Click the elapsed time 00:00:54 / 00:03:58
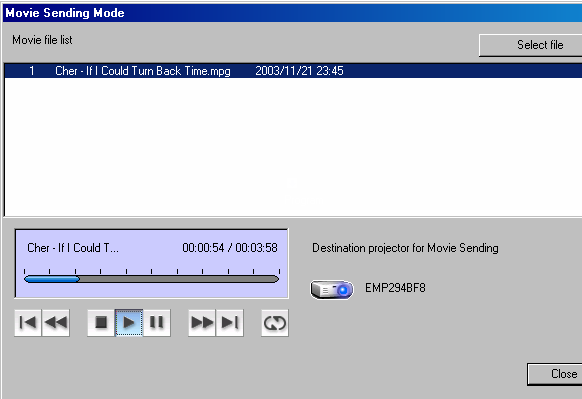The height and width of the screenshot is (399, 582). (x=230, y=248)
